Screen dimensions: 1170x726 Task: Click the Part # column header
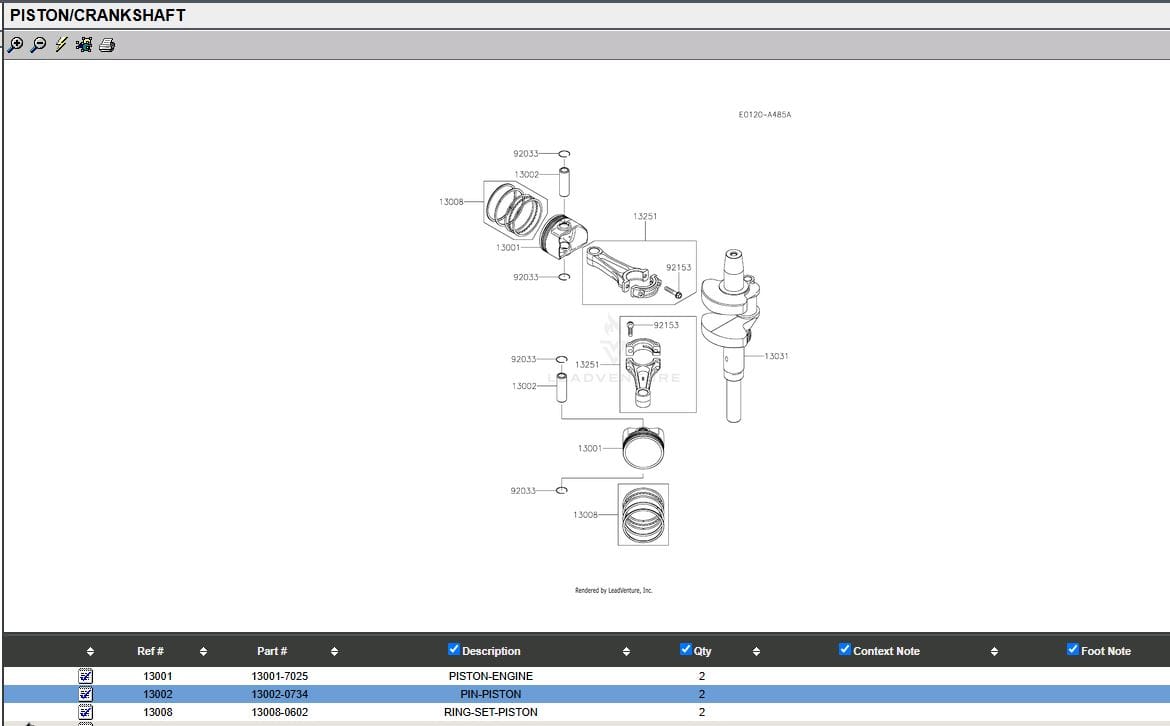272,651
